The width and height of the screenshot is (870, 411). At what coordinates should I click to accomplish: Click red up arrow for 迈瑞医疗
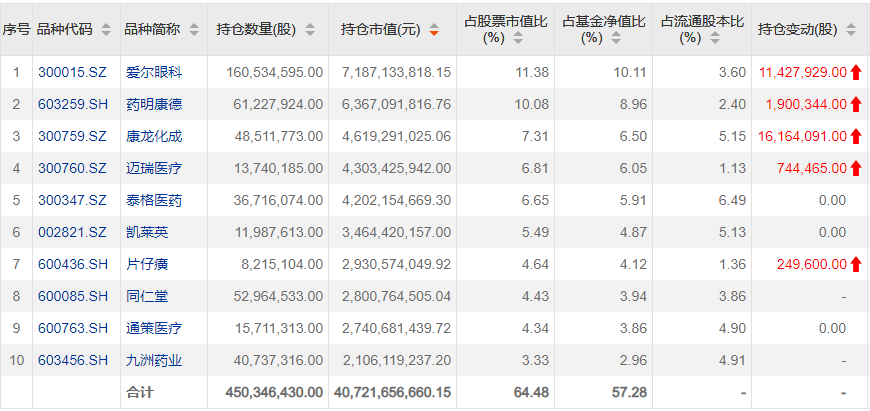tap(856, 168)
